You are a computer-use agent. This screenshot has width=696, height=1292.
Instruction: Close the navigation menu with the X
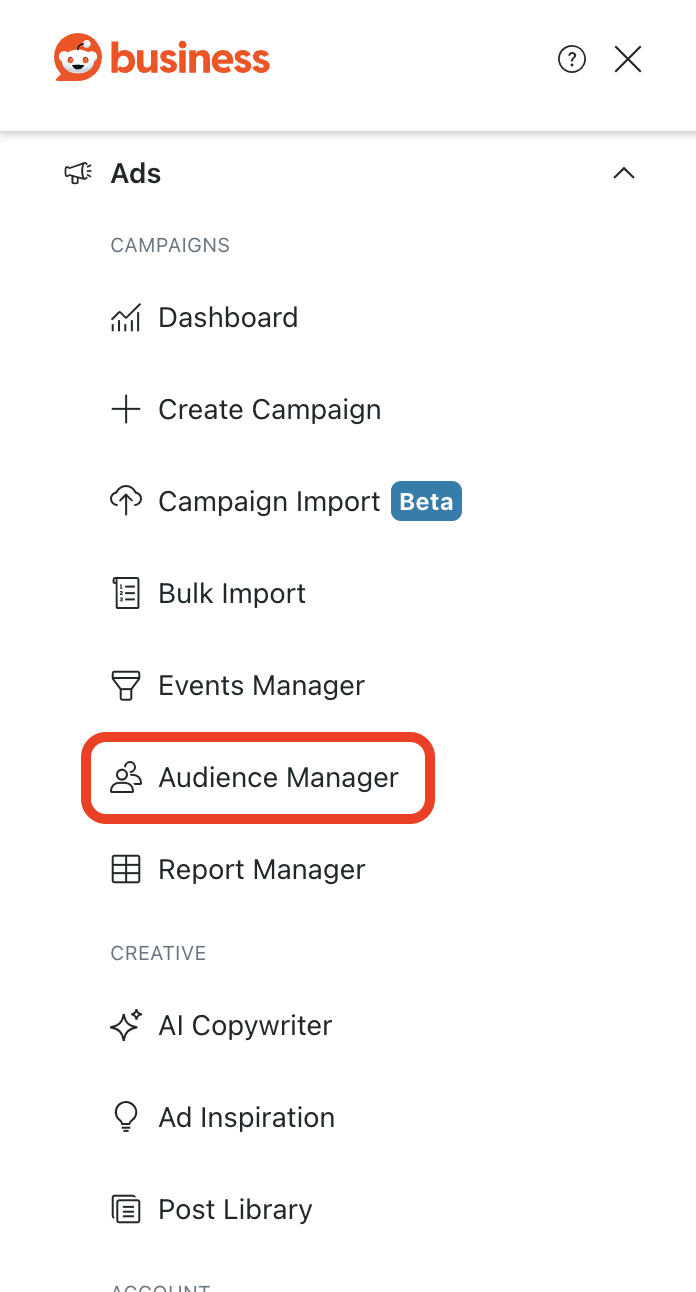[x=628, y=60]
